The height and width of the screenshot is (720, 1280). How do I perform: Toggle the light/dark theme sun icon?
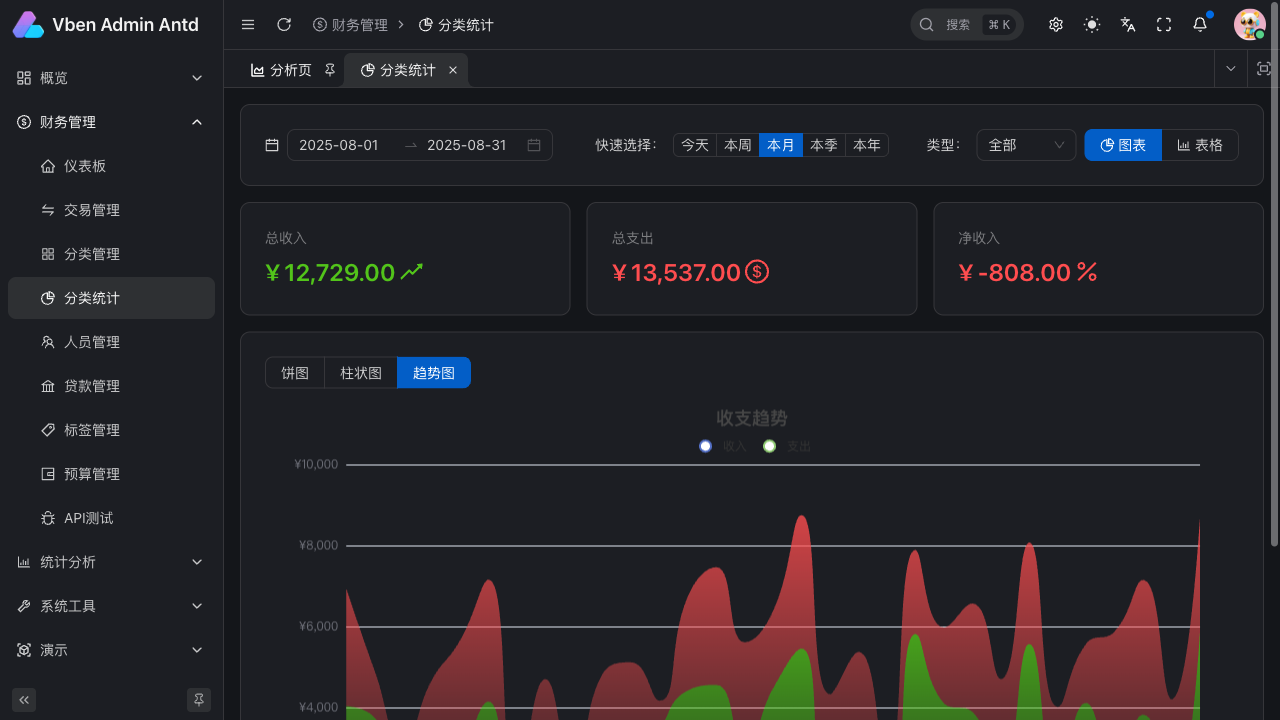[x=1092, y=25]
